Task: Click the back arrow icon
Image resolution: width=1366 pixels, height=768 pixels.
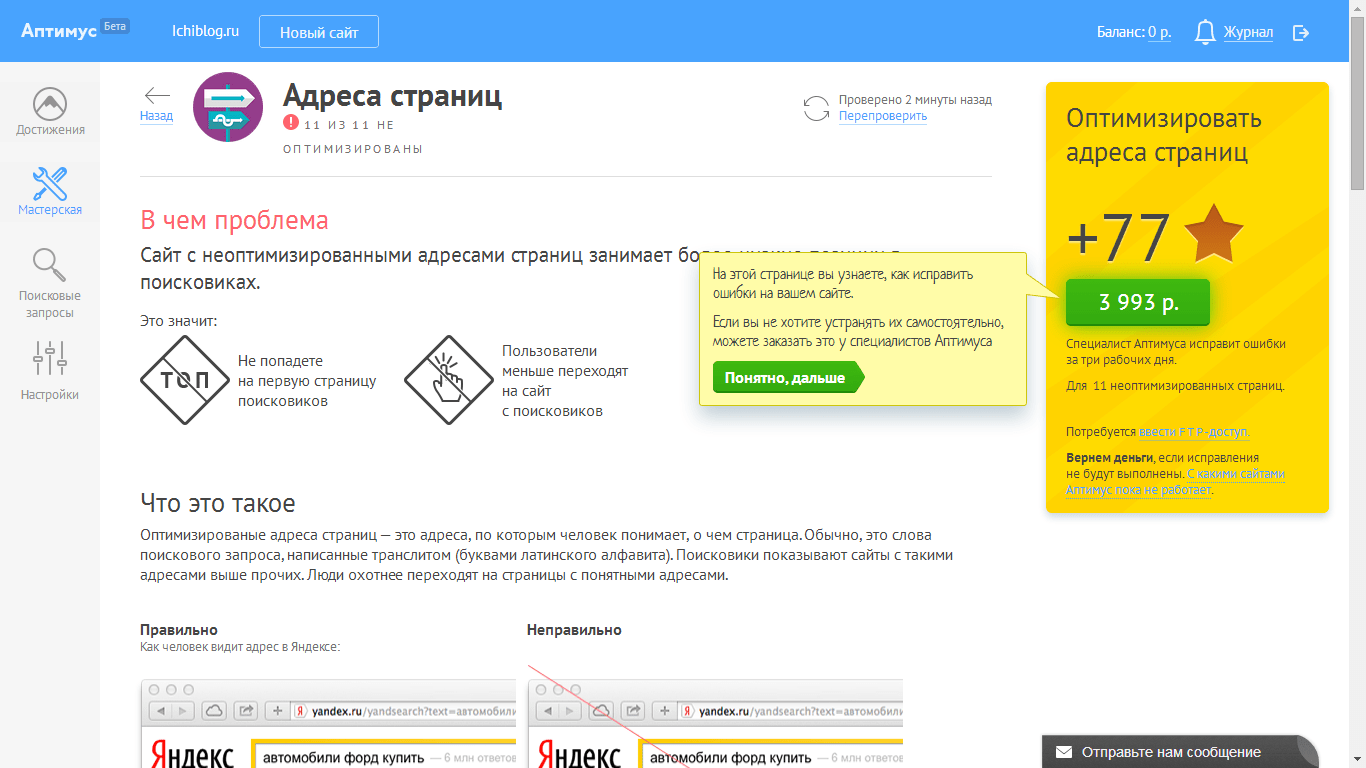Action: pos(157,95)
